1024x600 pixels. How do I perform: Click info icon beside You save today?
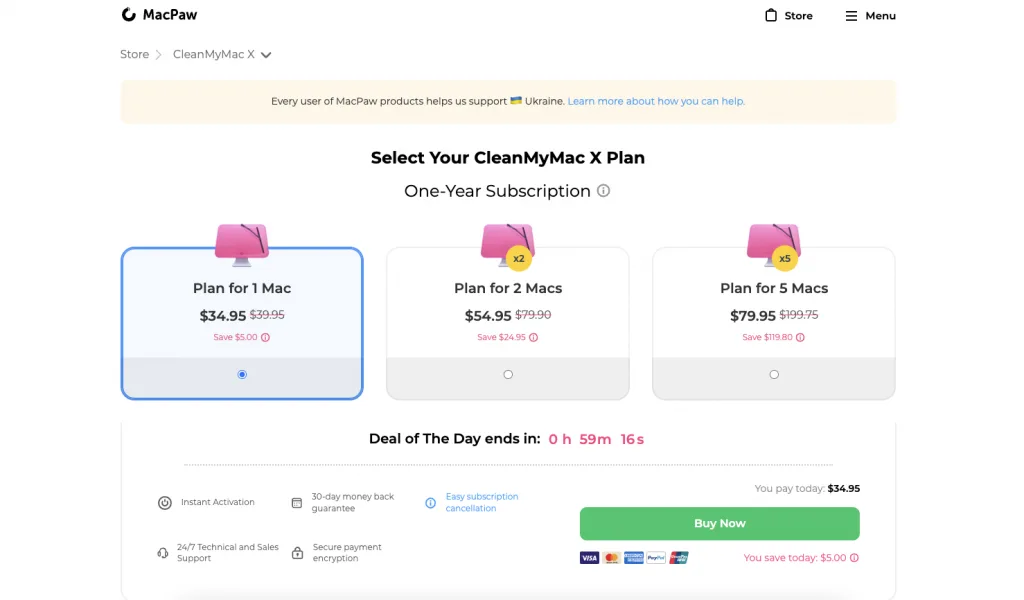(x=854, y=558)
